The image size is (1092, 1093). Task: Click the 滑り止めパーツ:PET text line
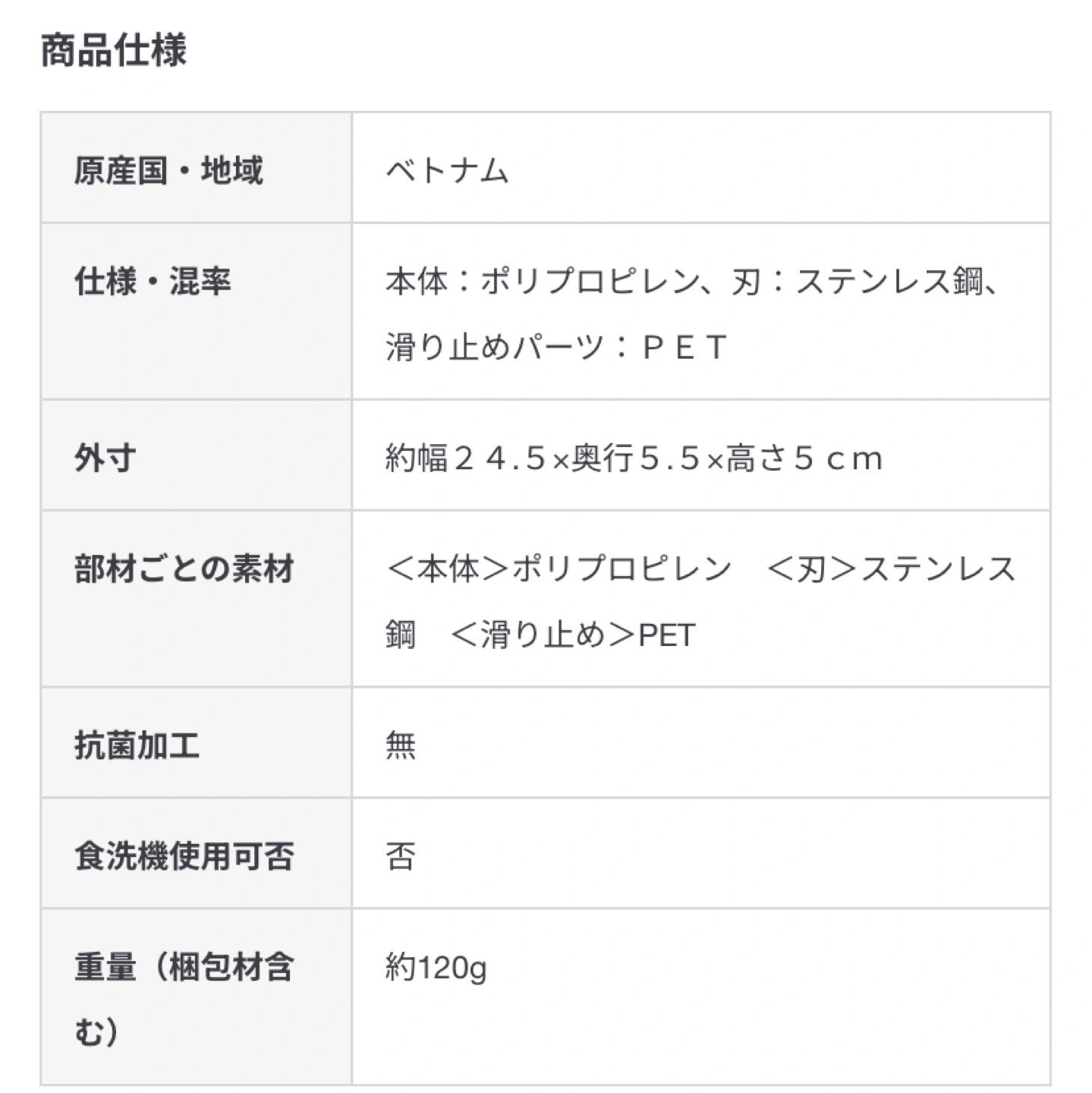pyautogui.click(x=557, y=348)
